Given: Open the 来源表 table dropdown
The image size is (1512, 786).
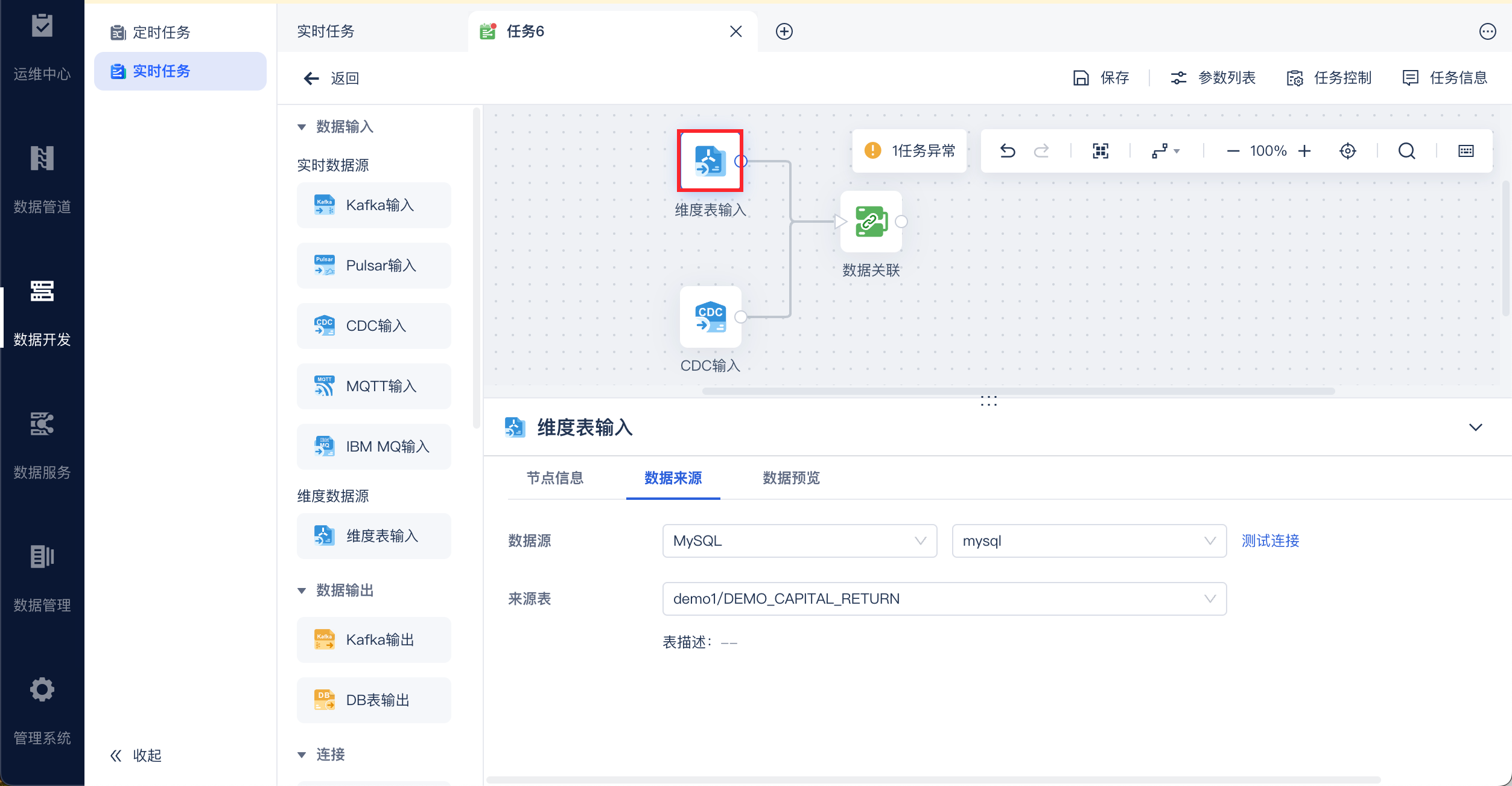Looking at the screenshot, I should click(x=944, y=599).
